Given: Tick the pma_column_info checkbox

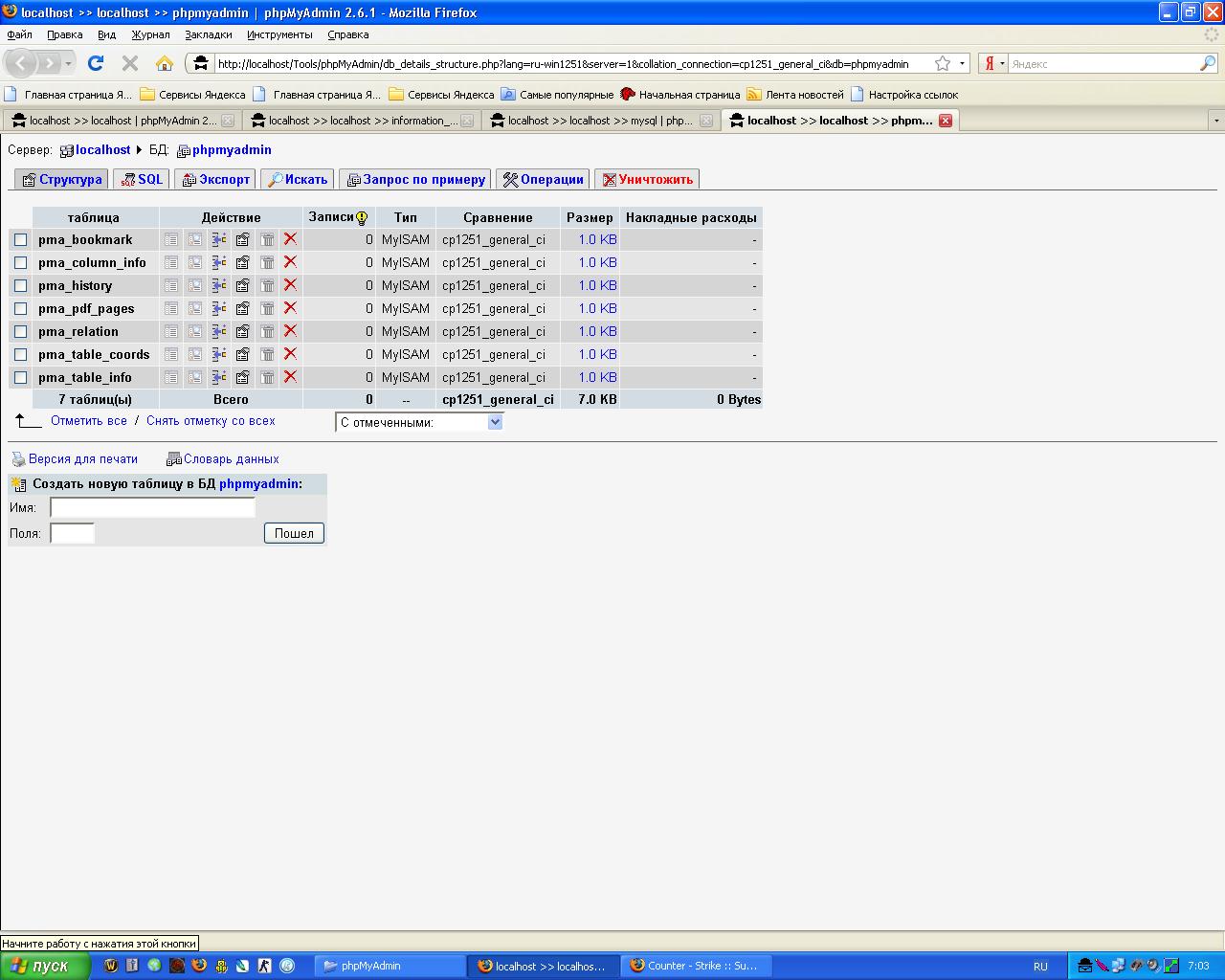Looking at the screenshot, I should click(x=21, y=263).
